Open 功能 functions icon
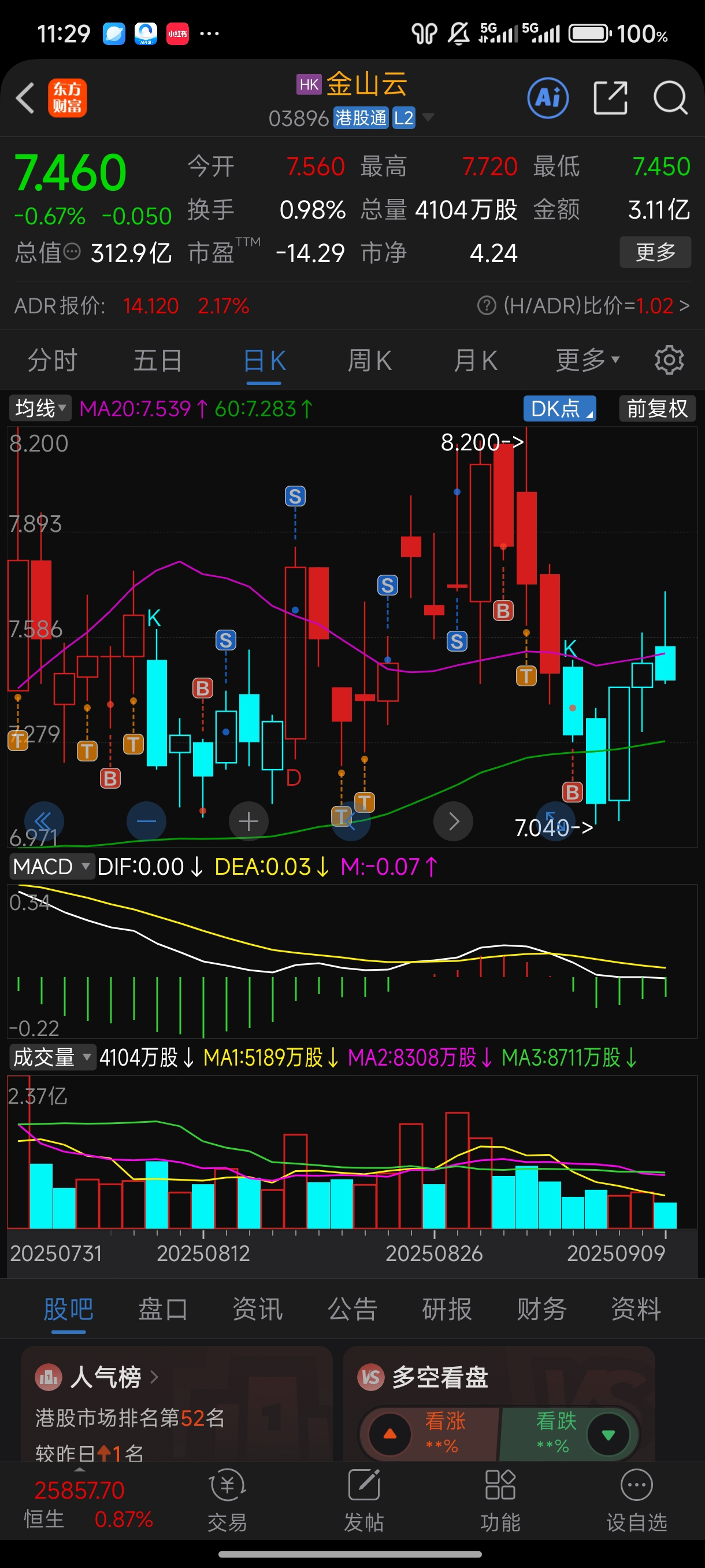This screenshot has height=1568, width=705. [x=500, y=1500]
